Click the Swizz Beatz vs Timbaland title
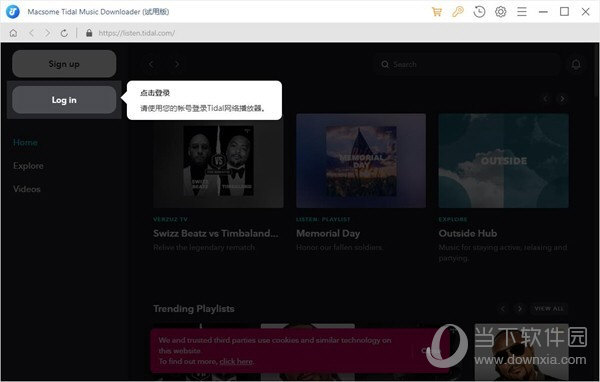This screenshot has width=600, height=382. [x=216, y=233]
